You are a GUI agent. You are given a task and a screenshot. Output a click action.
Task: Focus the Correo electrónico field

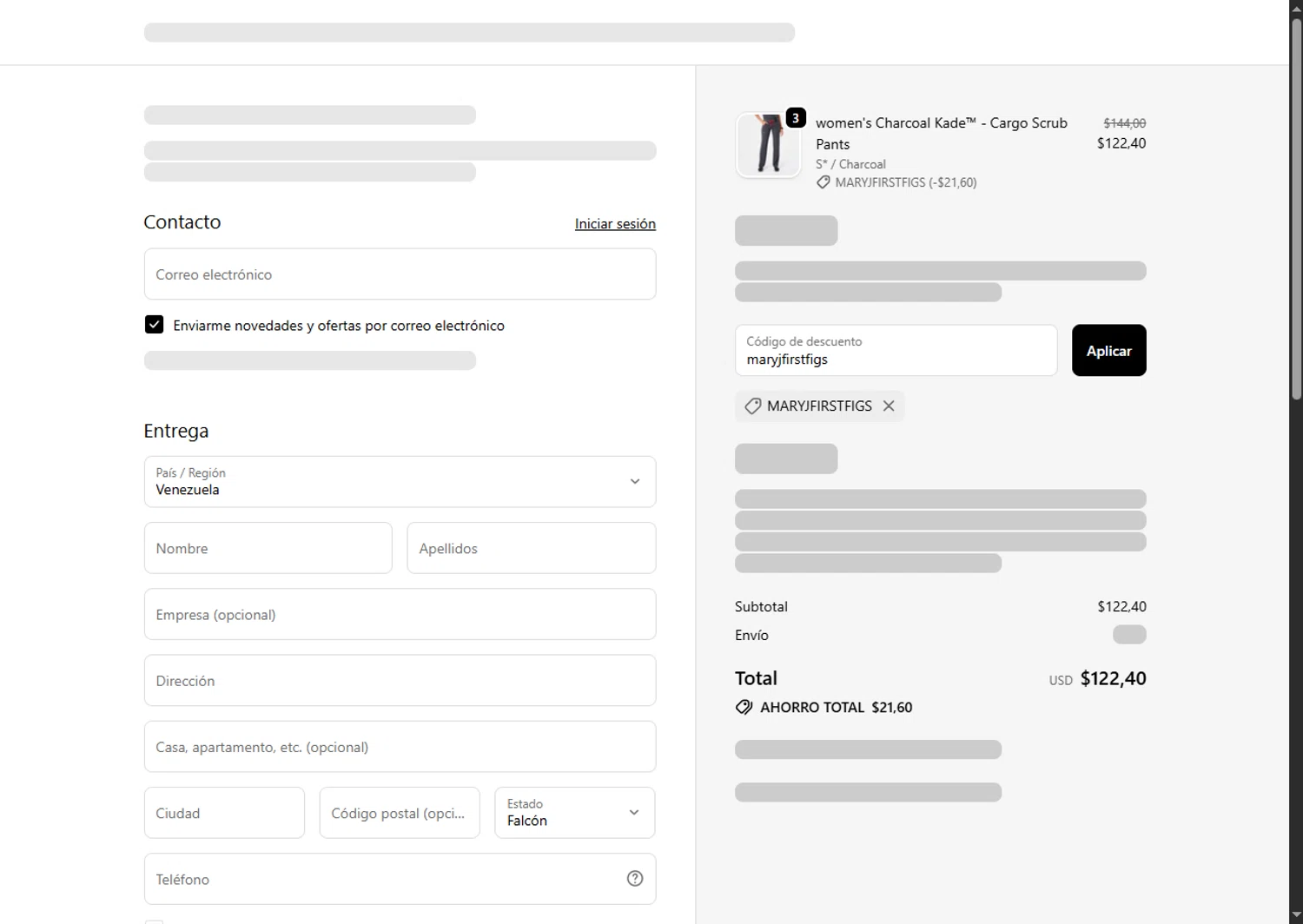coord(400,274)
